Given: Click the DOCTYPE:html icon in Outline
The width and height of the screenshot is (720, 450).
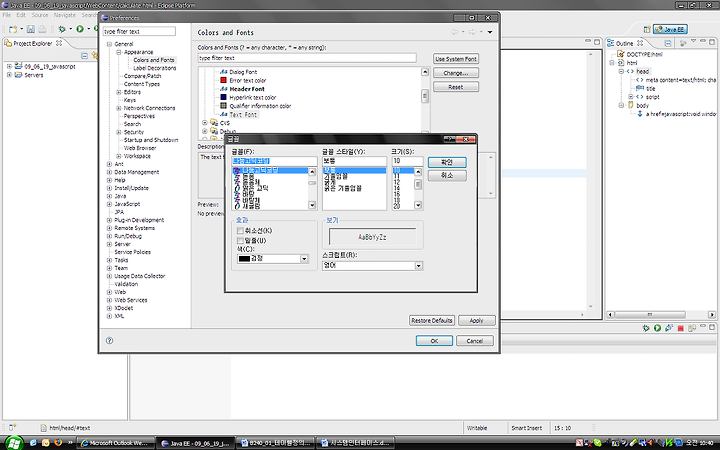Looking at the screenshot, I should click(x=621, y=54).
